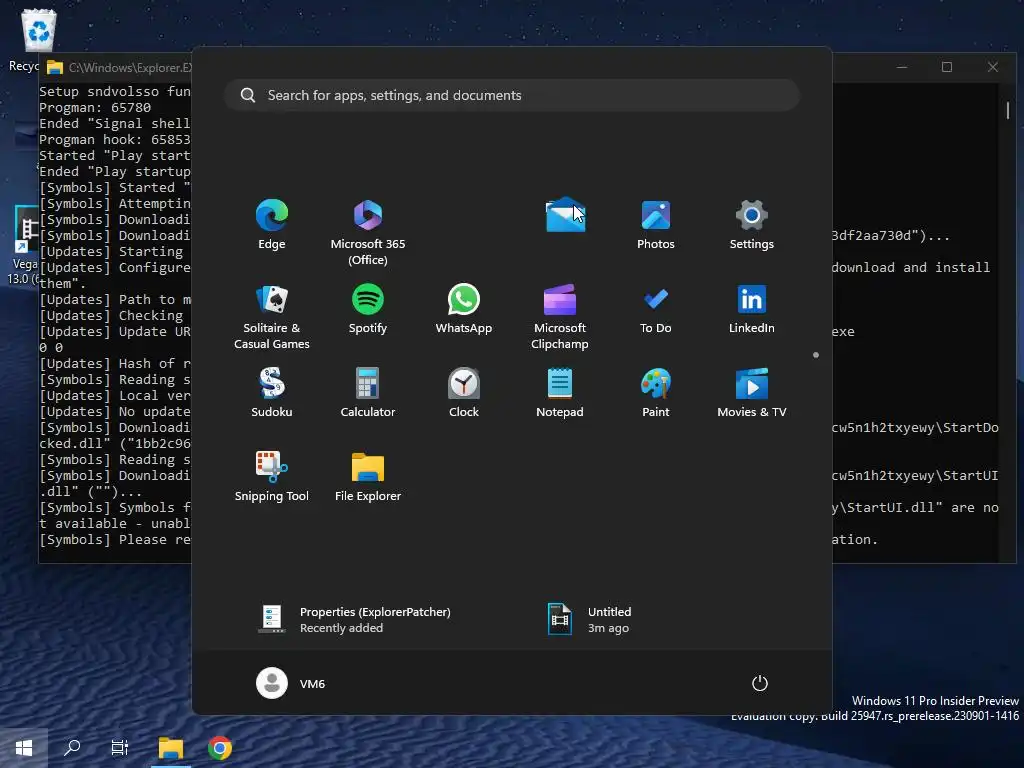Minimize the Explorer.EXE console window

(x=902, y=67)
